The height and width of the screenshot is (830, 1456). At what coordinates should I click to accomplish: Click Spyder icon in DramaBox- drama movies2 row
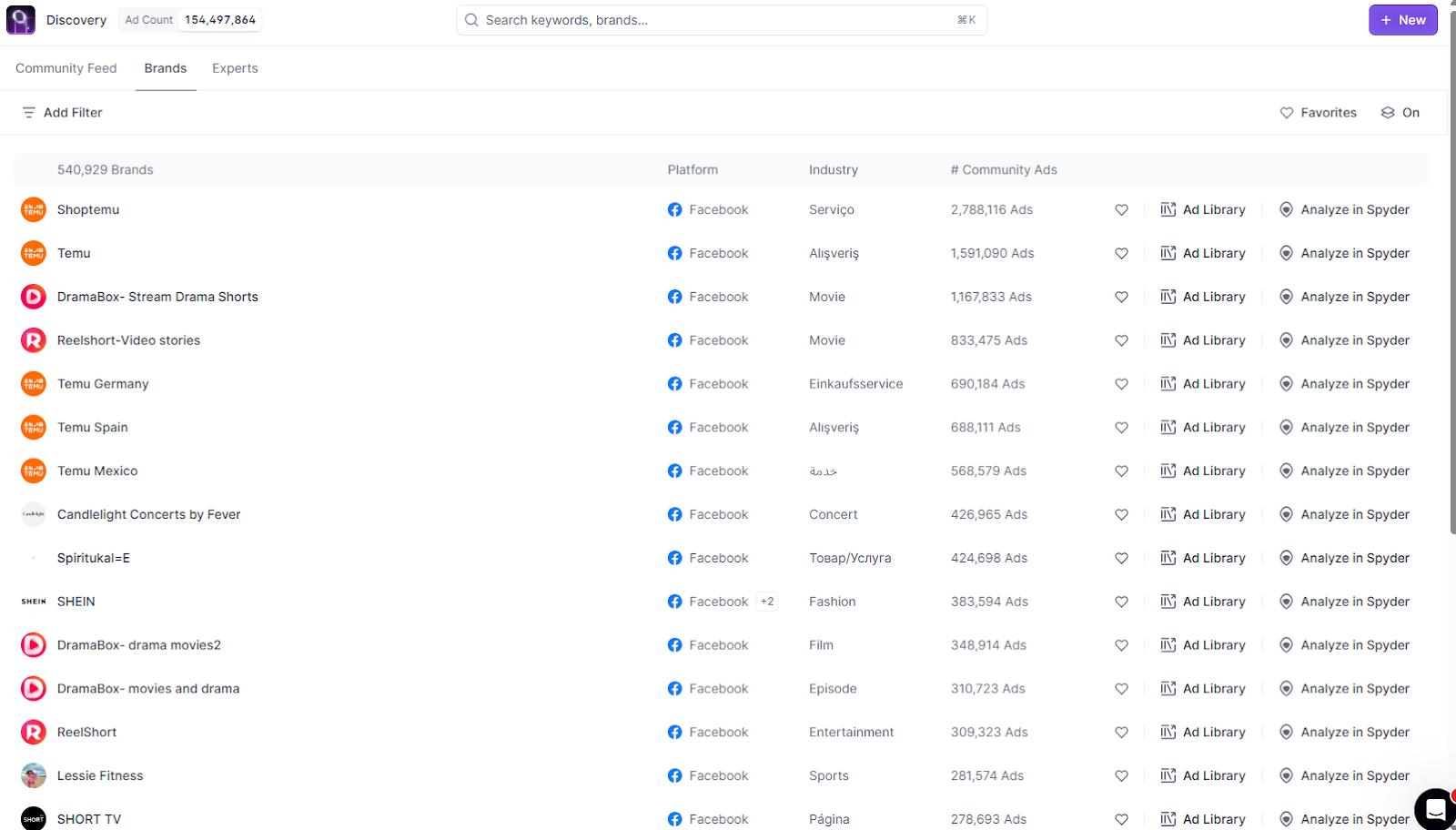coord(1286,645)
